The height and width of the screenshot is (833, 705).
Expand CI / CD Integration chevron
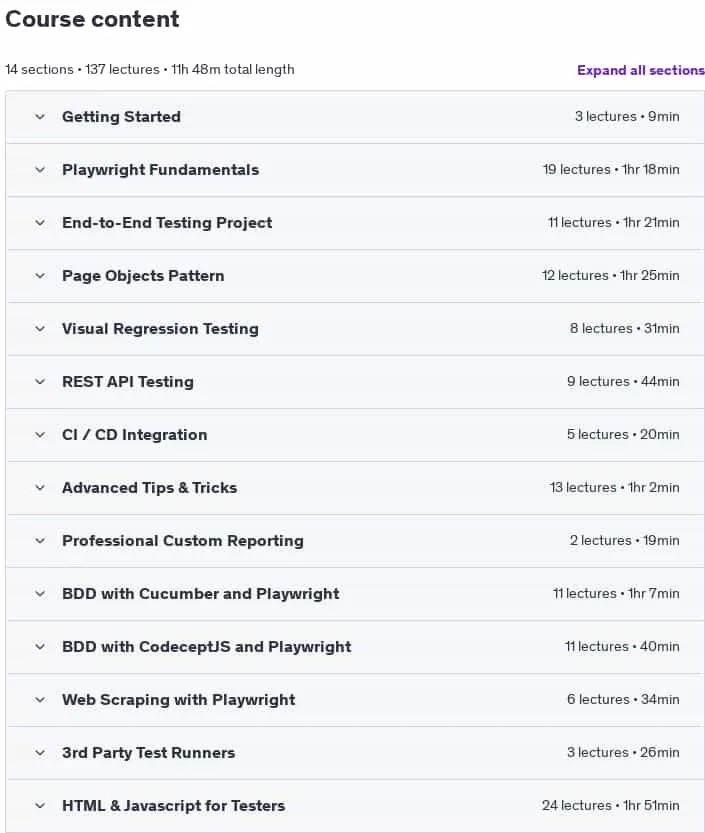click(40, 435)
